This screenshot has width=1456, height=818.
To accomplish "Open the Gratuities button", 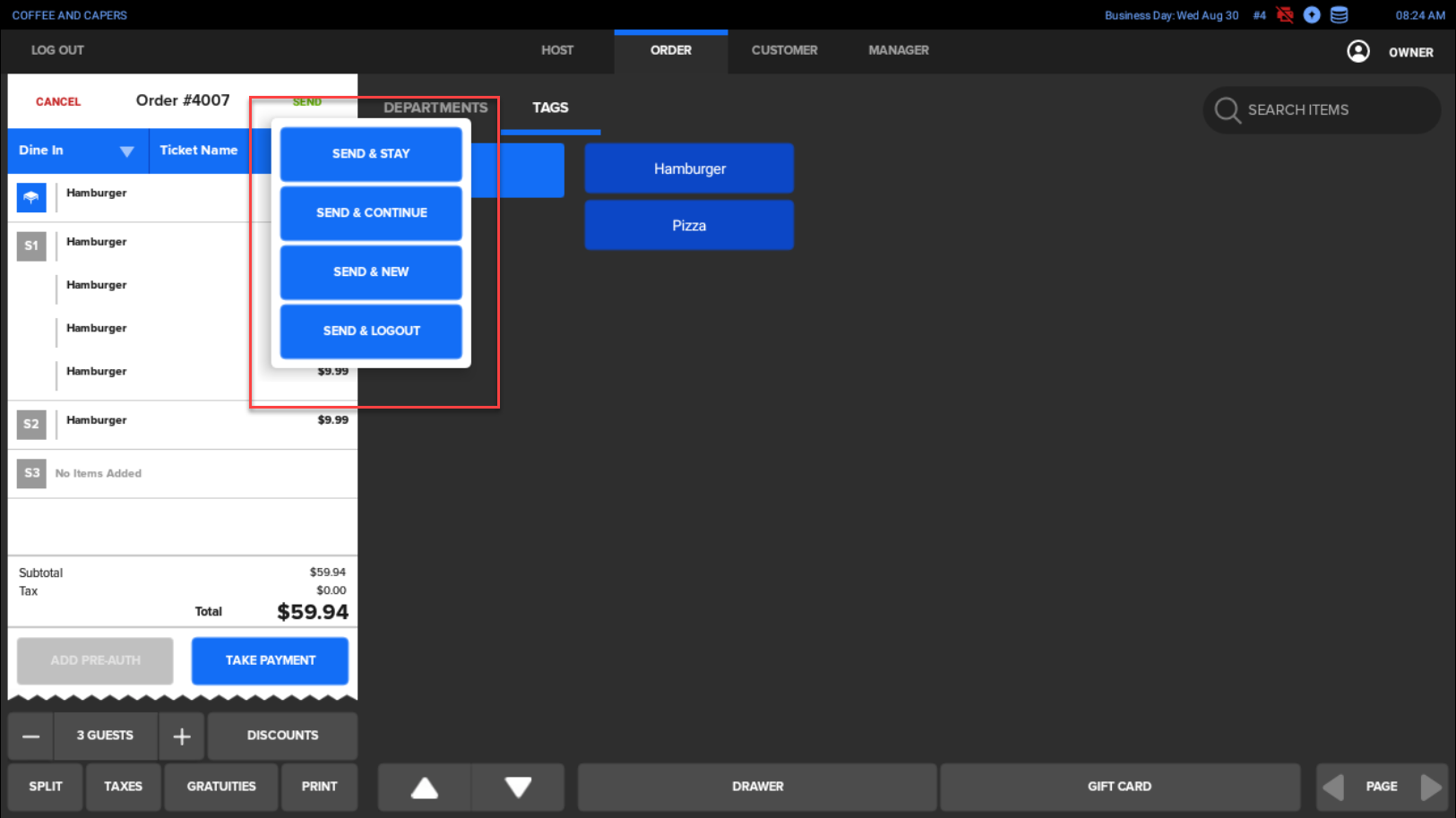I will click(x=221, y=787).
